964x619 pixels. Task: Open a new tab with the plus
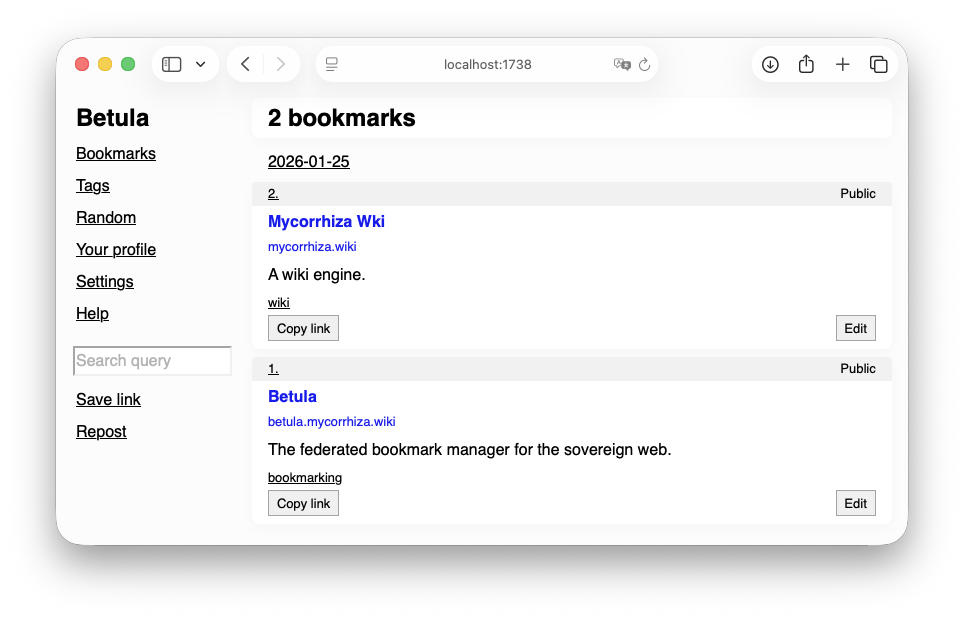point(842,63)
